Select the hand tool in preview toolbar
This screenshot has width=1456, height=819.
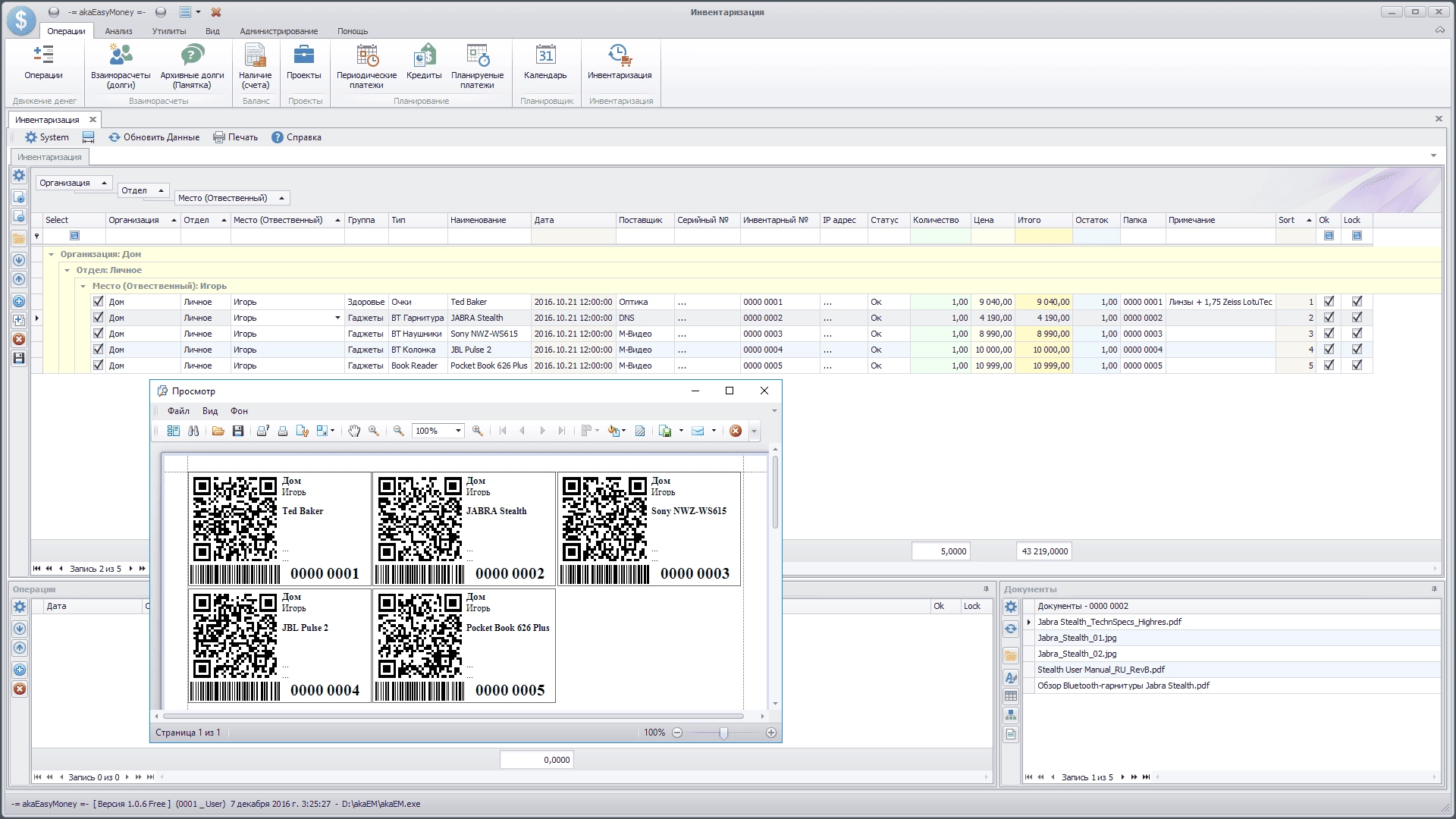(354, 431)
